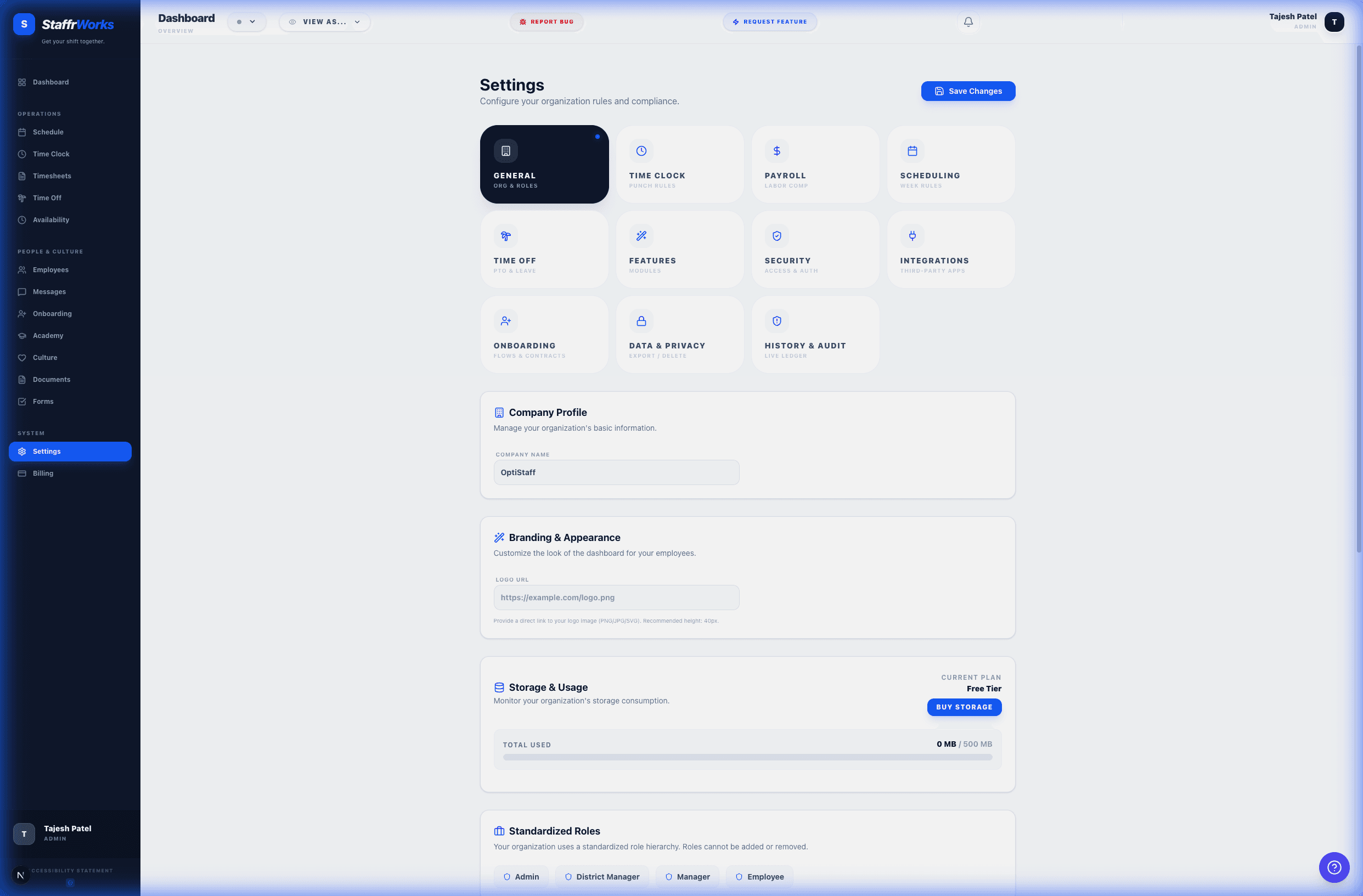The width and height of the screenshot is (1363, 896).
Task: Switch to the General org settings tab
Action: click(544, 164)
